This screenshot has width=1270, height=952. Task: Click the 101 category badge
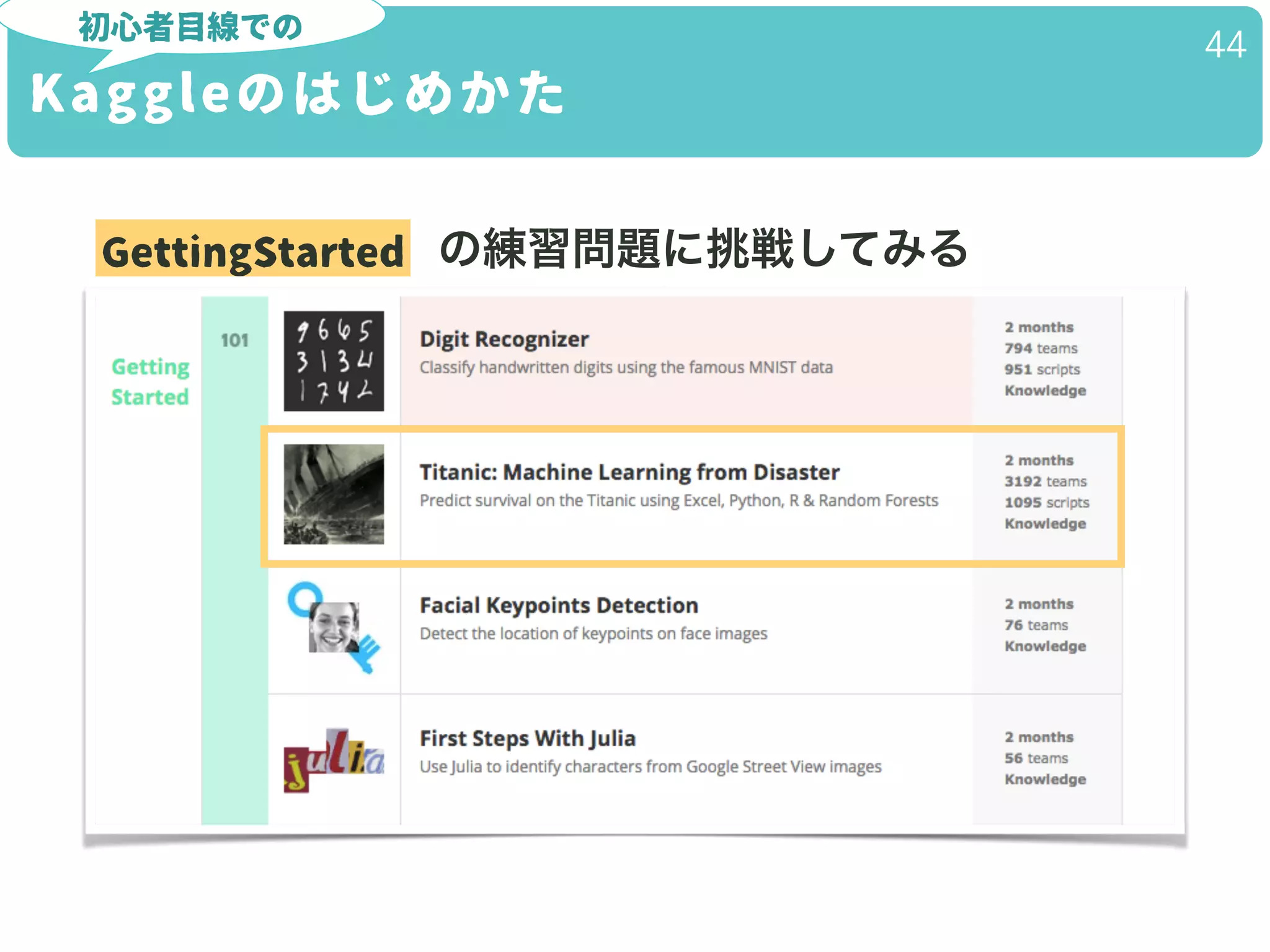point(234,340)
